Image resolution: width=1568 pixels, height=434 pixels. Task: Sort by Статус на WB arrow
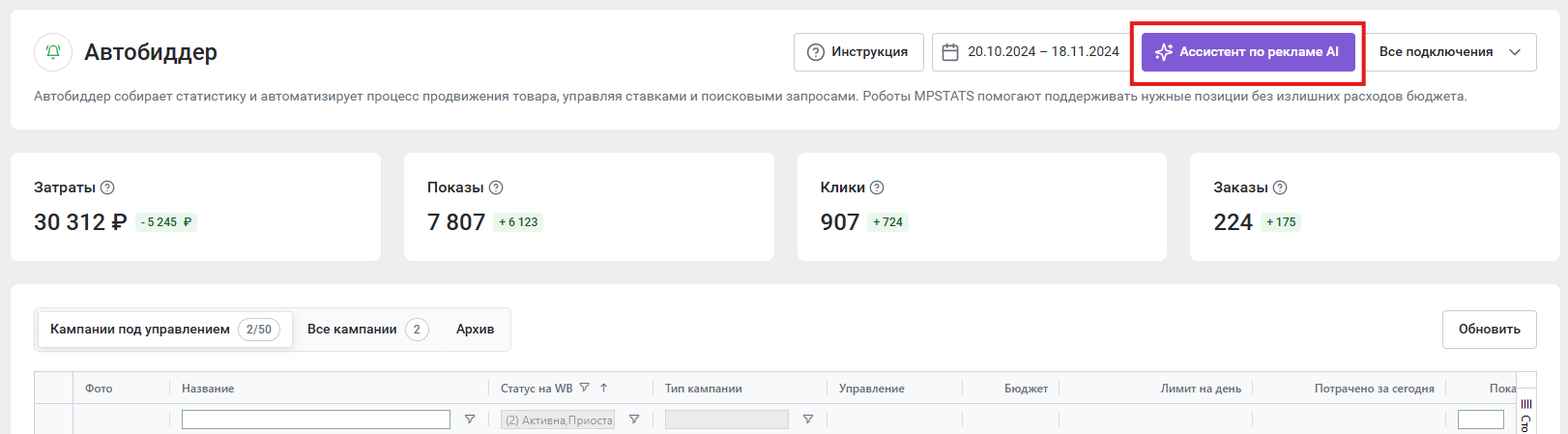(603, 388)
